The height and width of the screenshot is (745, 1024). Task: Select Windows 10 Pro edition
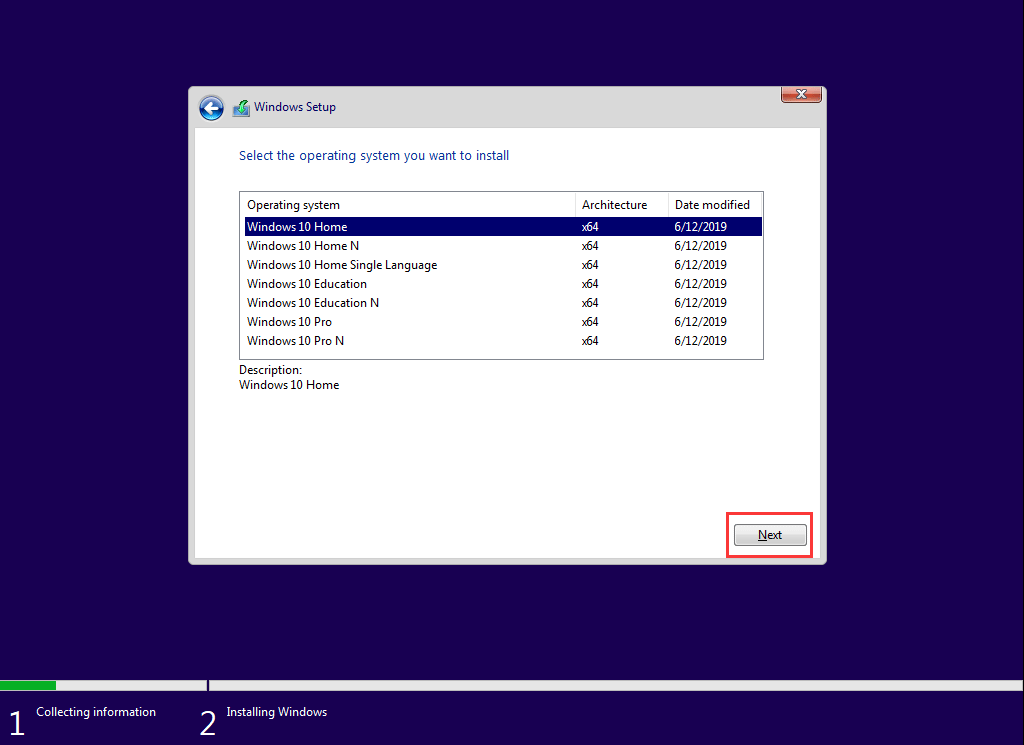(290, 322)
